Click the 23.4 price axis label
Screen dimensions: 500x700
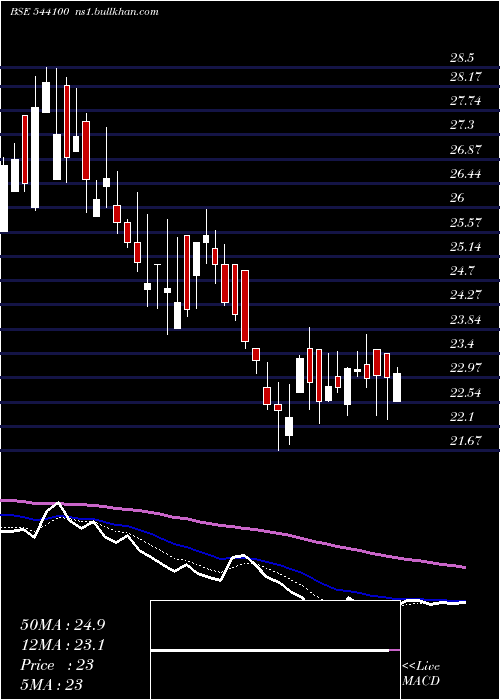[462, 344]
